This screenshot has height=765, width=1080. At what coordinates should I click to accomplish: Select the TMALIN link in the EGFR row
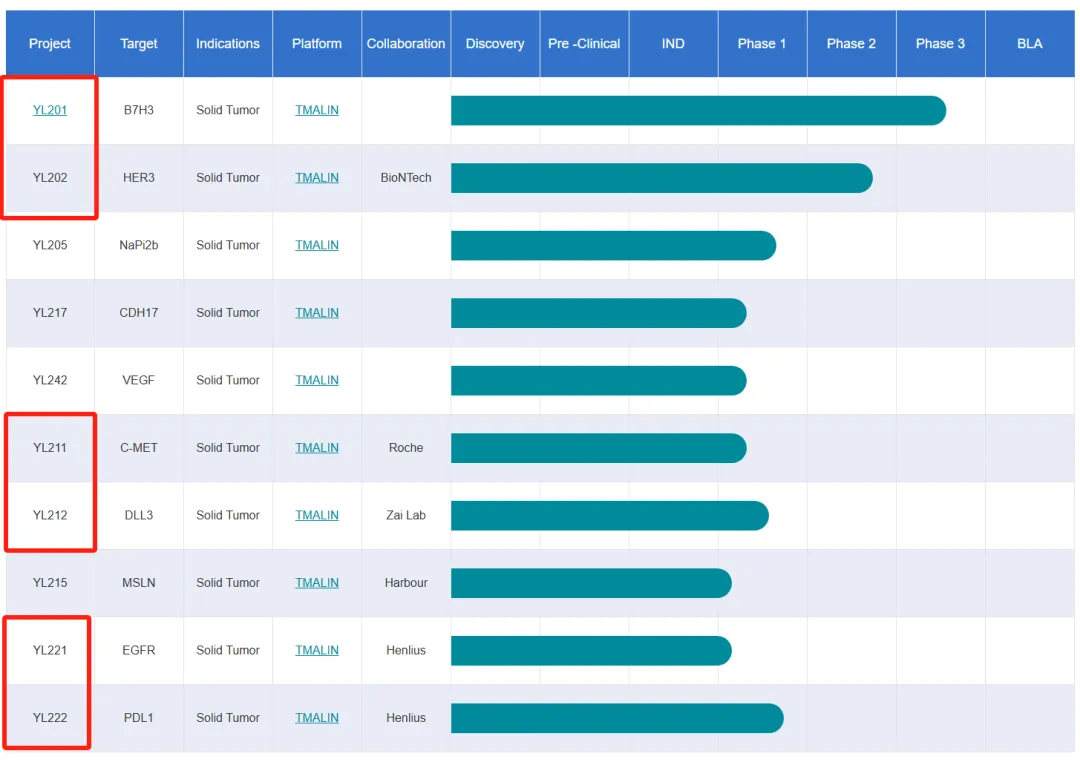click(317, 650)
